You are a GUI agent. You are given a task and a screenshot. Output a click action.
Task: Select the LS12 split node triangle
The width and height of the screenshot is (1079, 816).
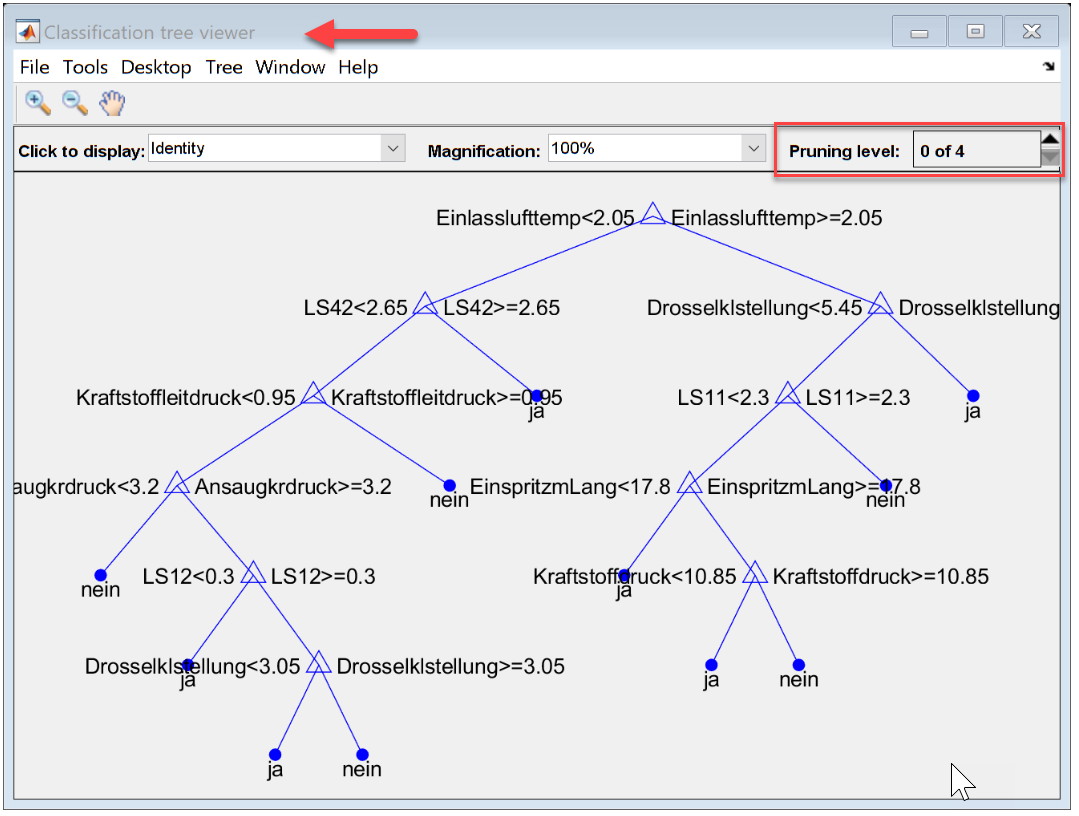(x=253, y=574)
